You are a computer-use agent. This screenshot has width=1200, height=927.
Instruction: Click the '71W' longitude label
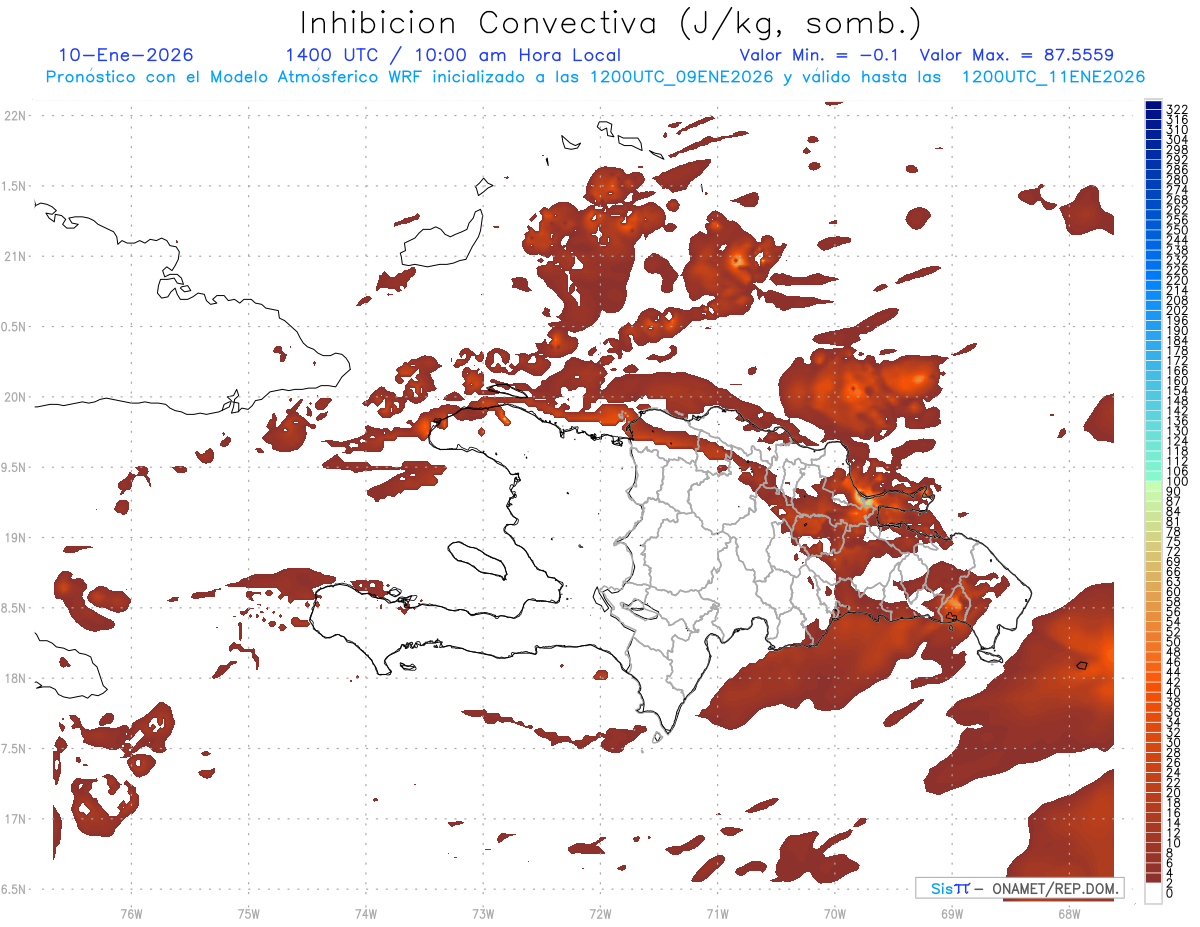pos(718,913)
